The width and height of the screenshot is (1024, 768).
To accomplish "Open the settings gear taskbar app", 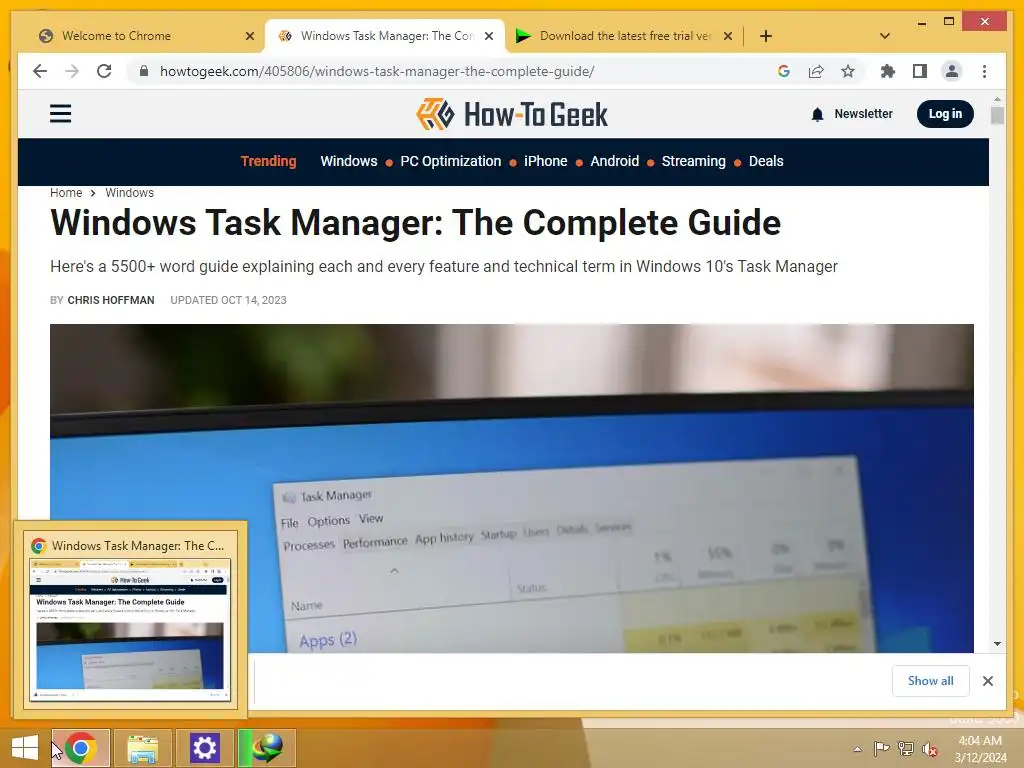I will (204, 748).
